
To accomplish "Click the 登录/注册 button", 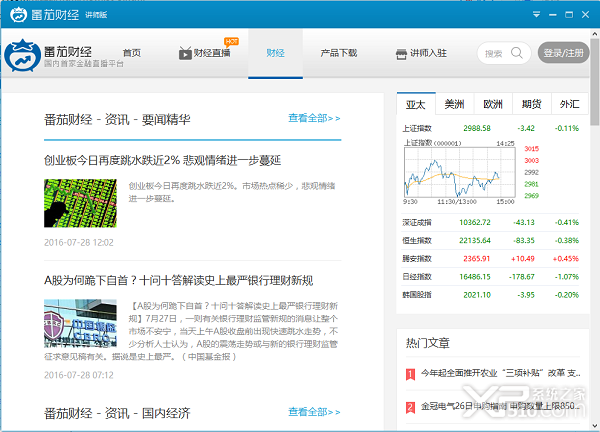I will pyautogui.click(x=563, y=53).
